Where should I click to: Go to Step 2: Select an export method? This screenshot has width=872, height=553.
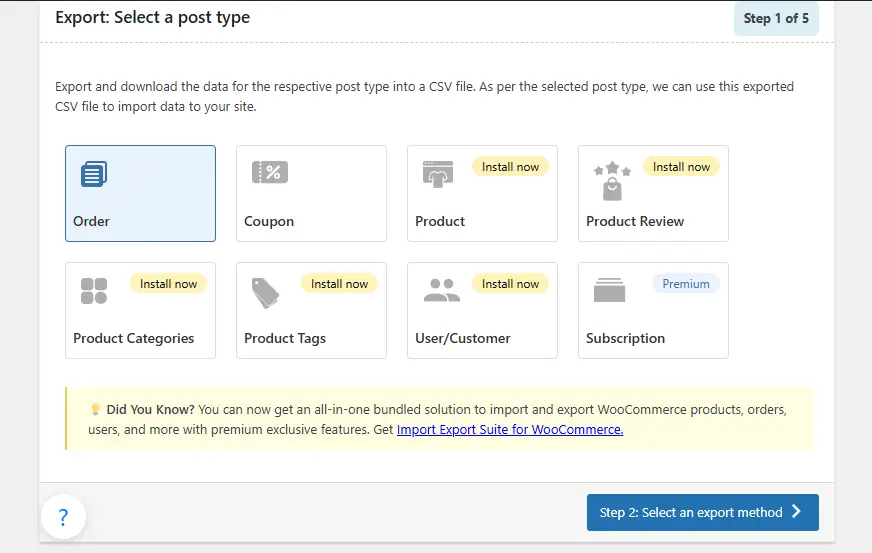pyautogui.click(x=702, y=512)
